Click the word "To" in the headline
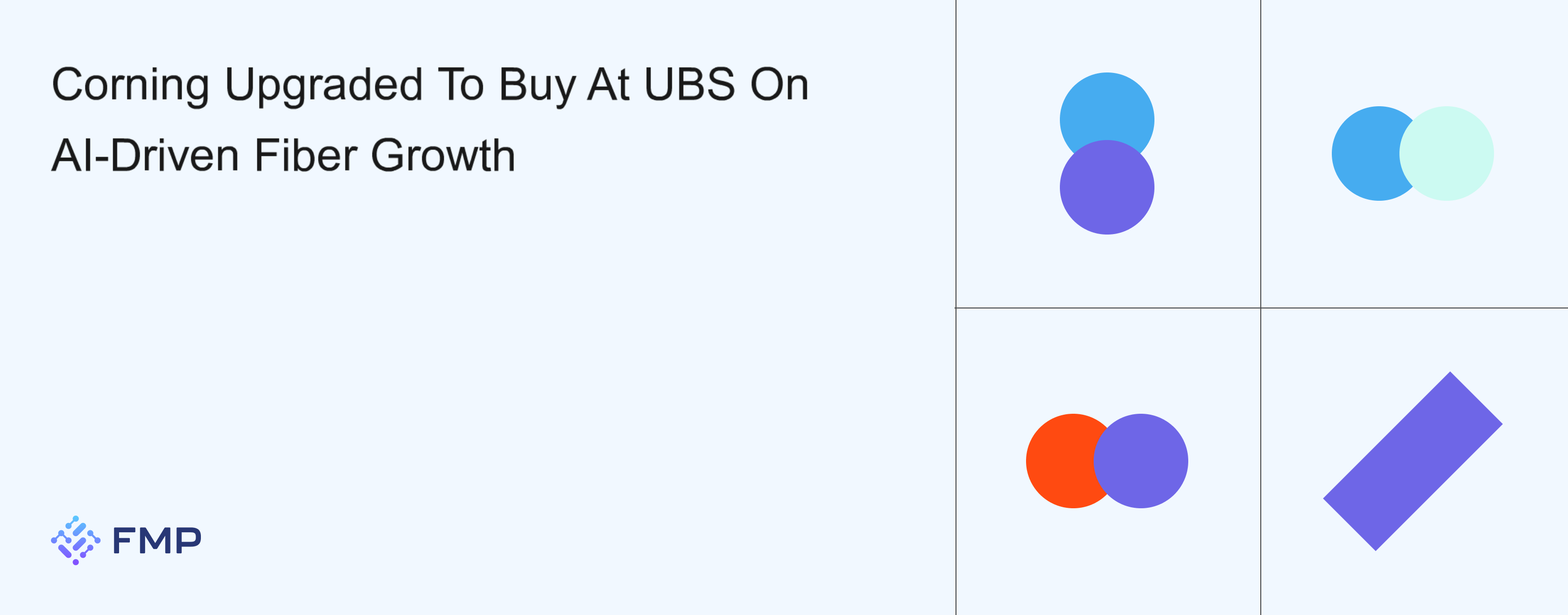 (x=460, y=85)
